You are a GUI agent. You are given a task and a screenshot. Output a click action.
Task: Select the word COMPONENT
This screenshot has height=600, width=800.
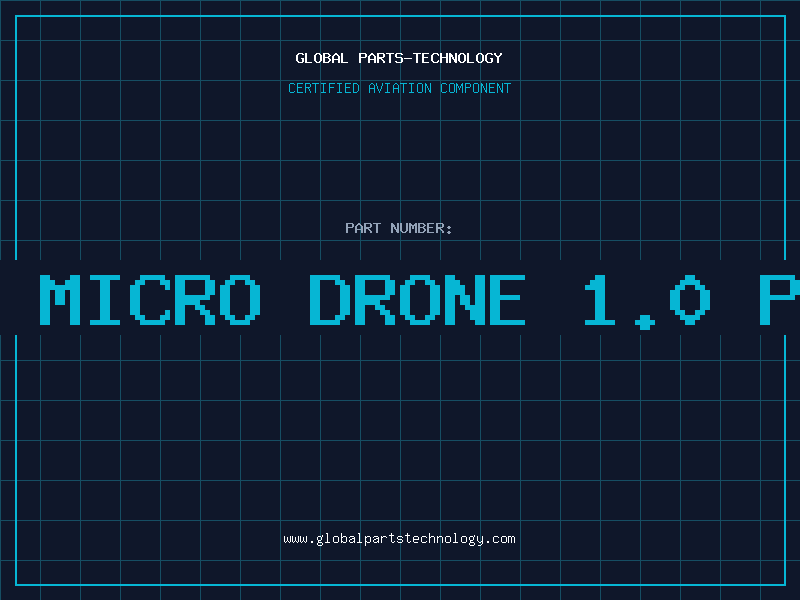[476, 88]
